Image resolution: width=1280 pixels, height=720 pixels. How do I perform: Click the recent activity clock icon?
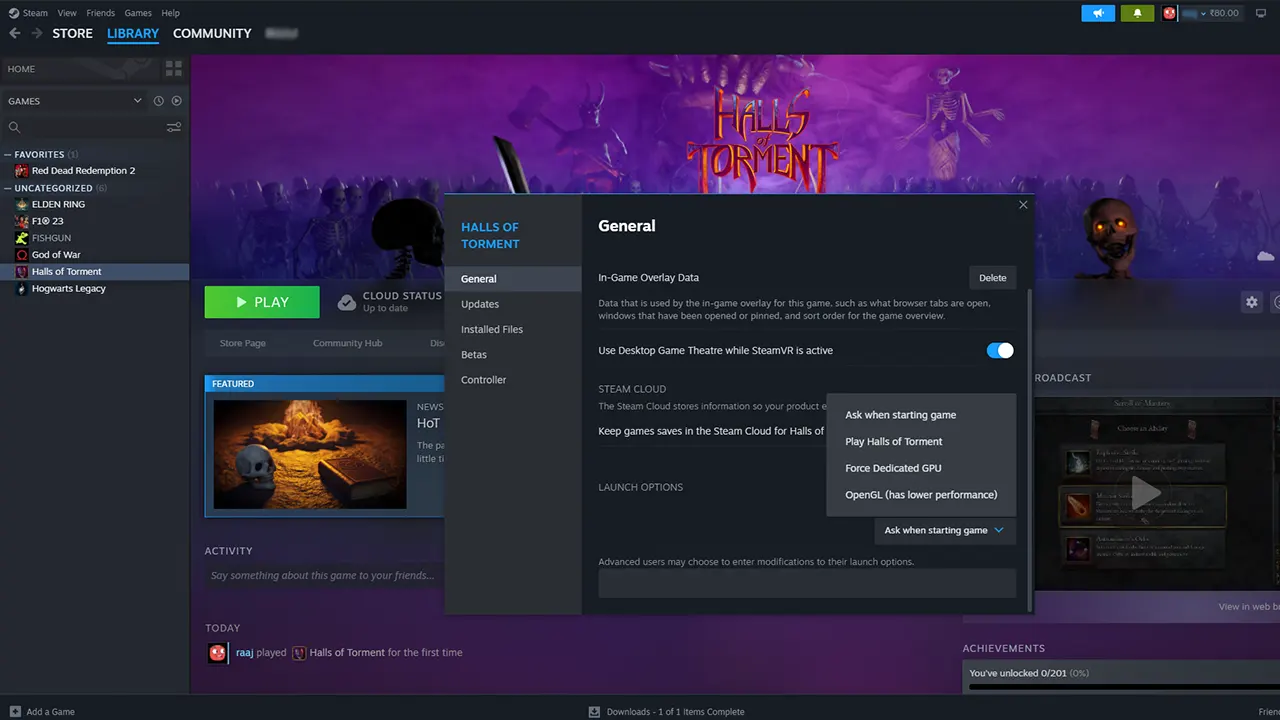[x=158, y=101]
